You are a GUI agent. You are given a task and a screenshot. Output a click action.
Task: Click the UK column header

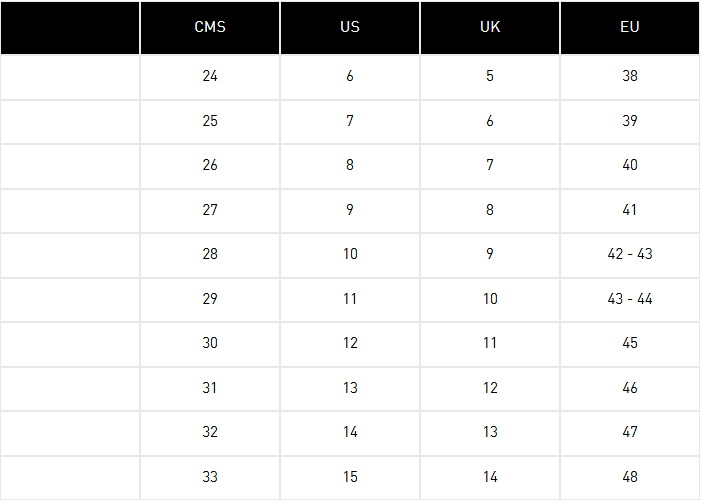coord(490,27)
